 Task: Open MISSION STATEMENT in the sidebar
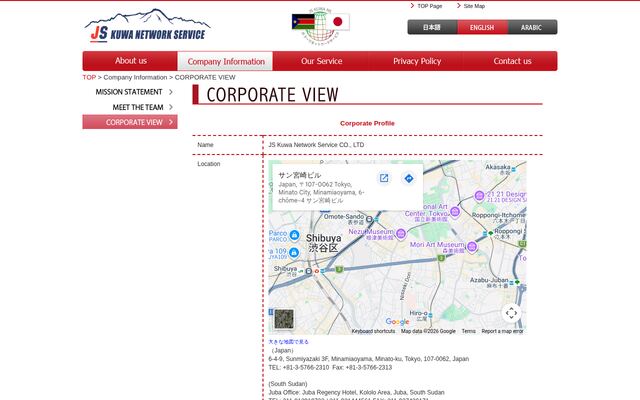click(130, 92)
